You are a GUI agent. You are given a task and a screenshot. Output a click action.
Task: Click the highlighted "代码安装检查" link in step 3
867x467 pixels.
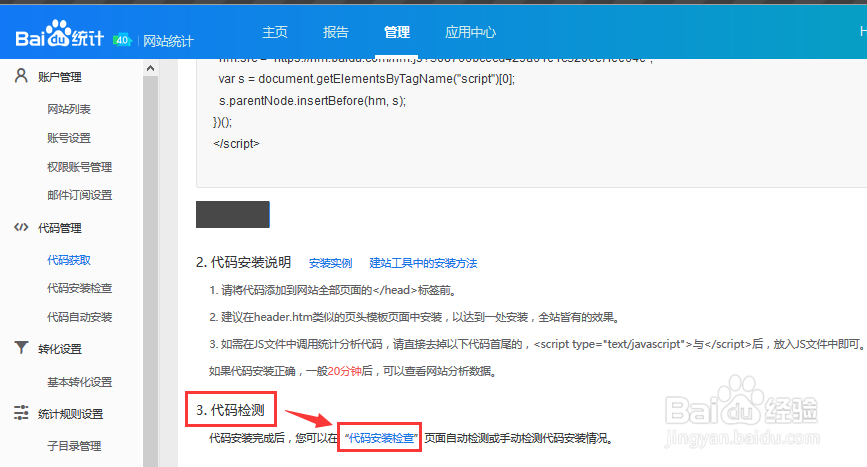tap(380, 438)
